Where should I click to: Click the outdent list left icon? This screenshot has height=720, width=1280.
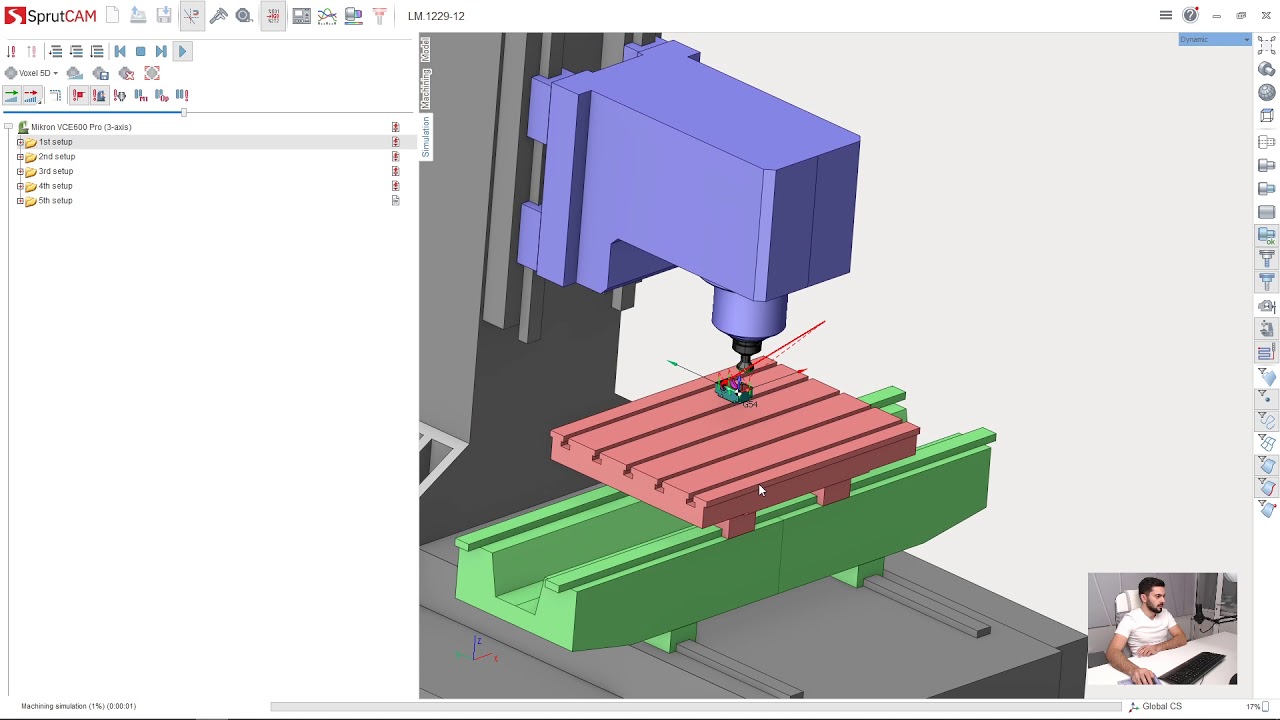[x=76, y=52]
